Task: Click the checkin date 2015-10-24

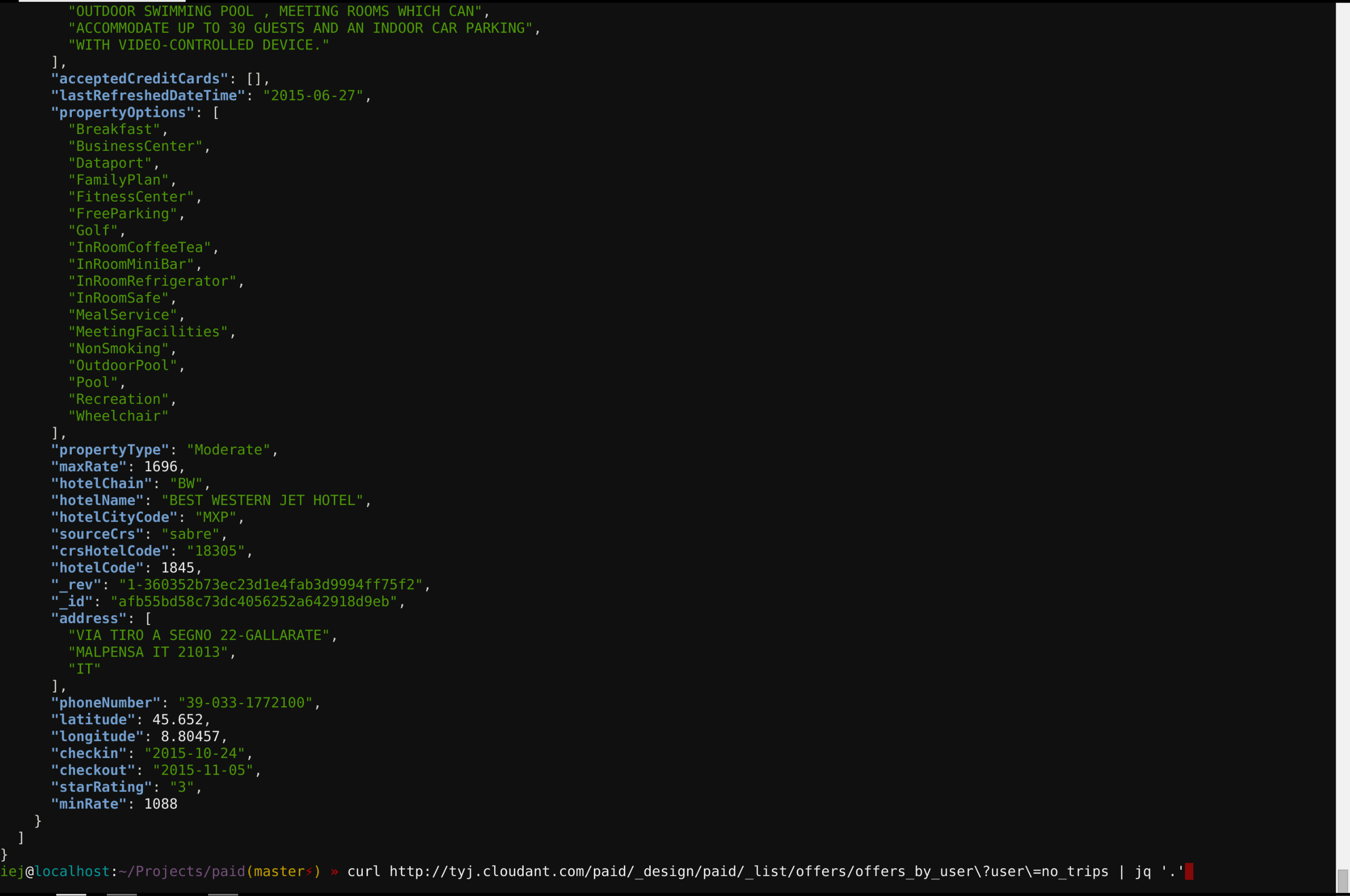Action: (195, 753)
